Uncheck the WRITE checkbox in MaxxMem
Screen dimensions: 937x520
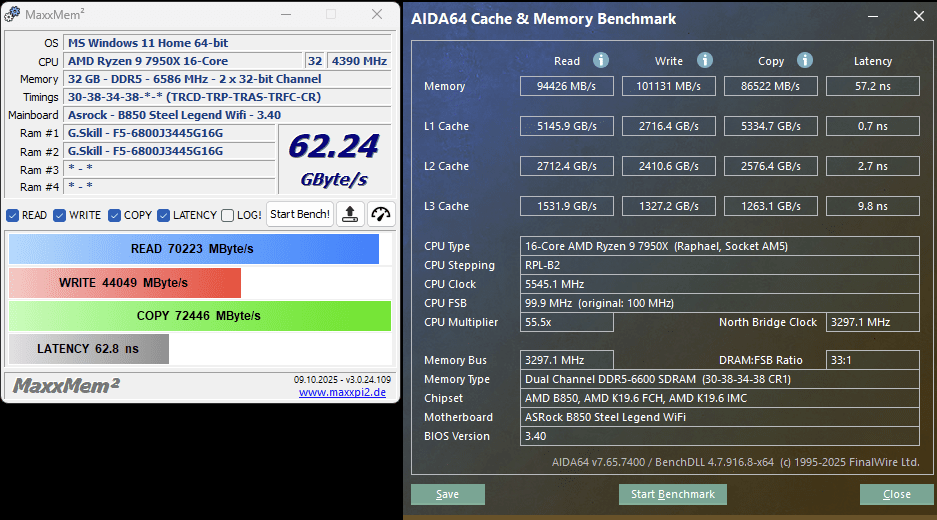tap(59, 215)
